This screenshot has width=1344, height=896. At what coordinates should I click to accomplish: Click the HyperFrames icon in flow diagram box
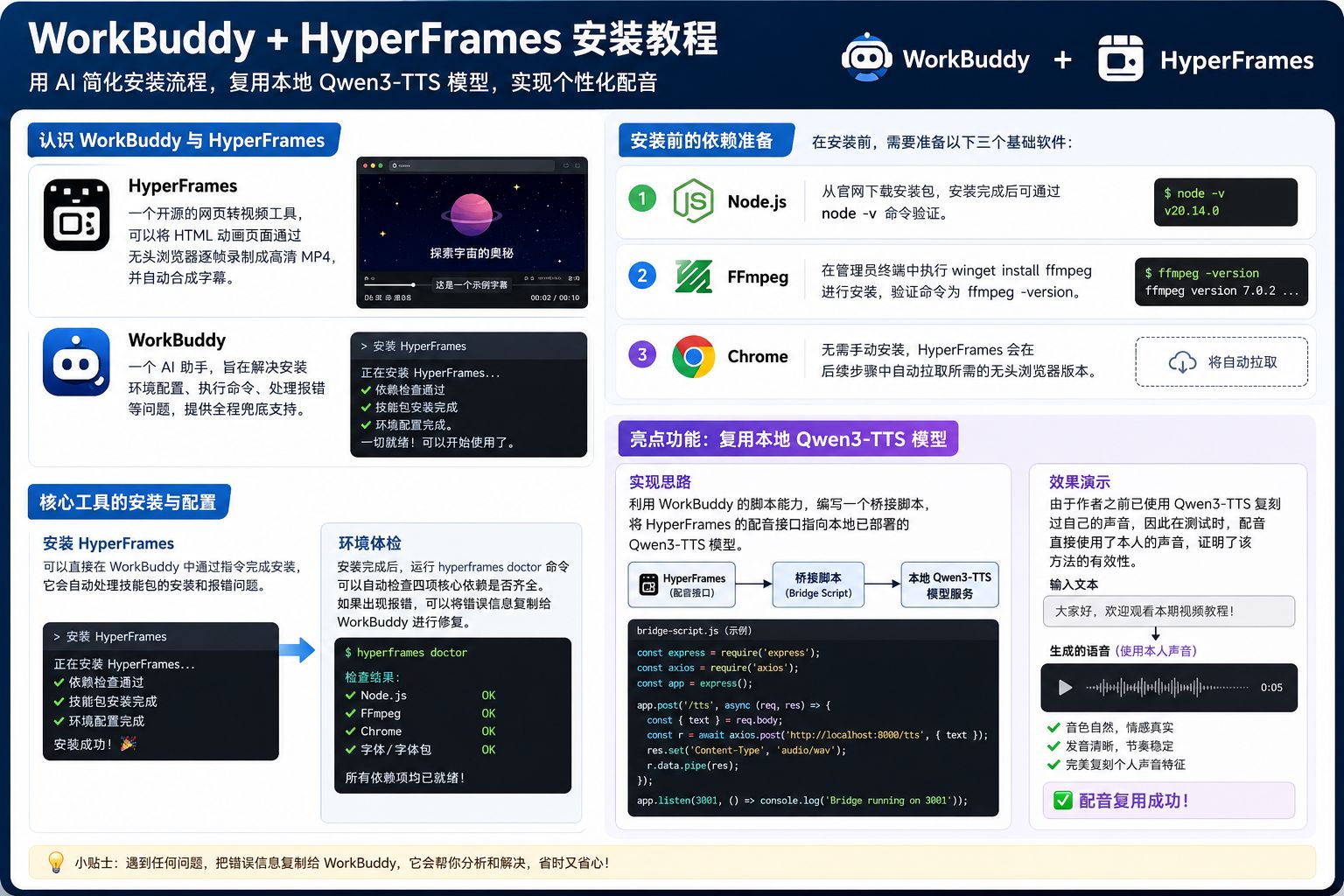648,584
